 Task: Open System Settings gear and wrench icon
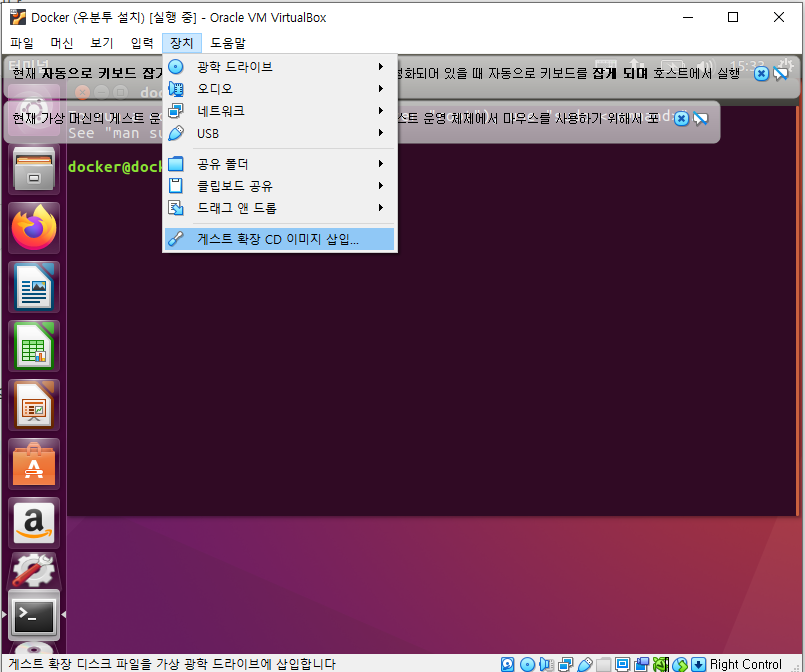pyautogui.click(x=34, y=570)
